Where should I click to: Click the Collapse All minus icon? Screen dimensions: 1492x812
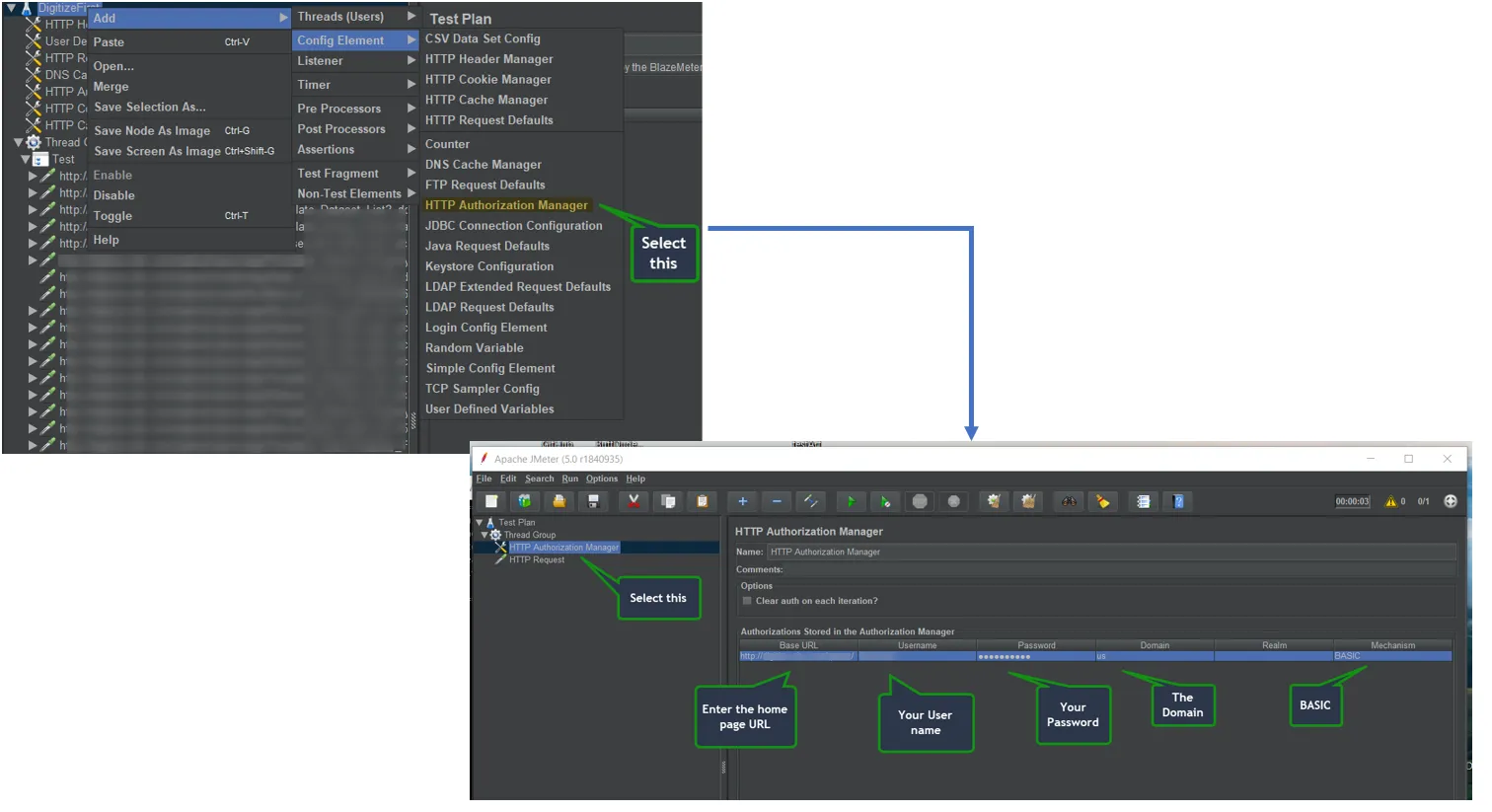pos(777,501)
